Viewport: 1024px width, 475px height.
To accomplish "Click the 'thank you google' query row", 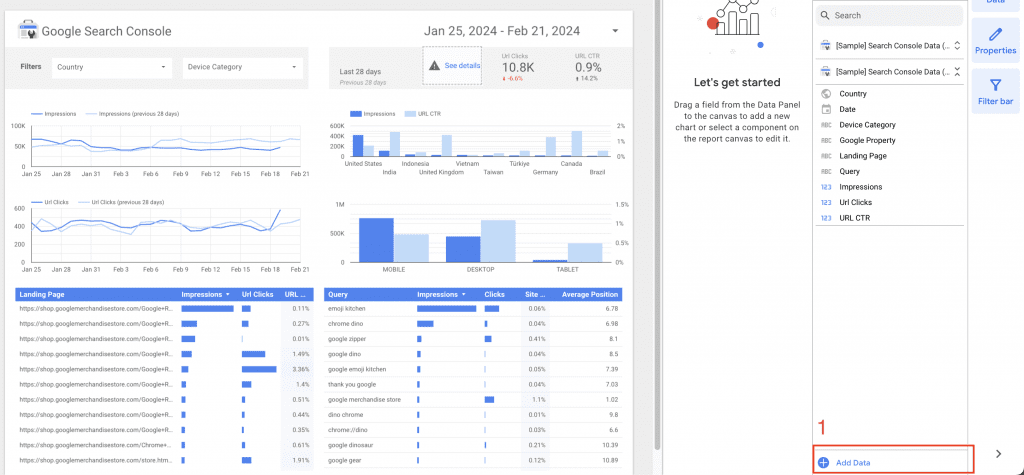I will [x=473, y=384].
